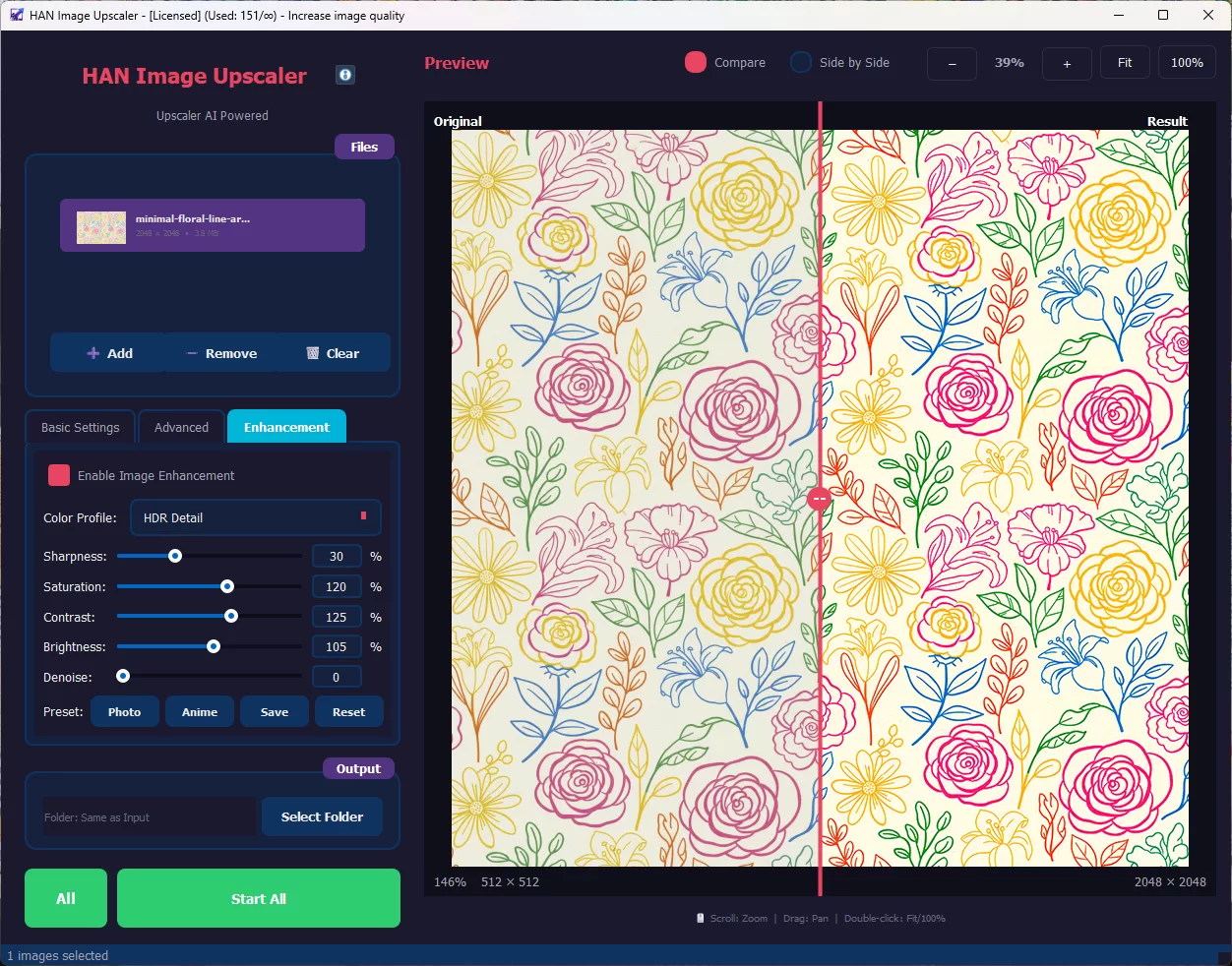Image resolution: width=1232 pixels, height=966 pixels.
Task: Switch to the Basic Settings tab
Action: coord(80,427)
